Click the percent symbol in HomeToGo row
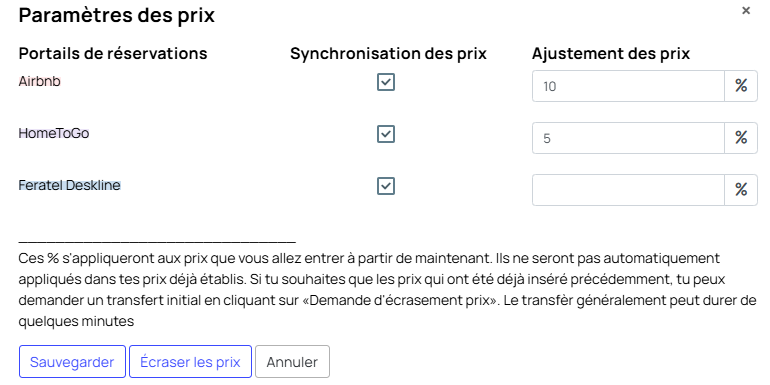770x385 pixels. point(741,138)
